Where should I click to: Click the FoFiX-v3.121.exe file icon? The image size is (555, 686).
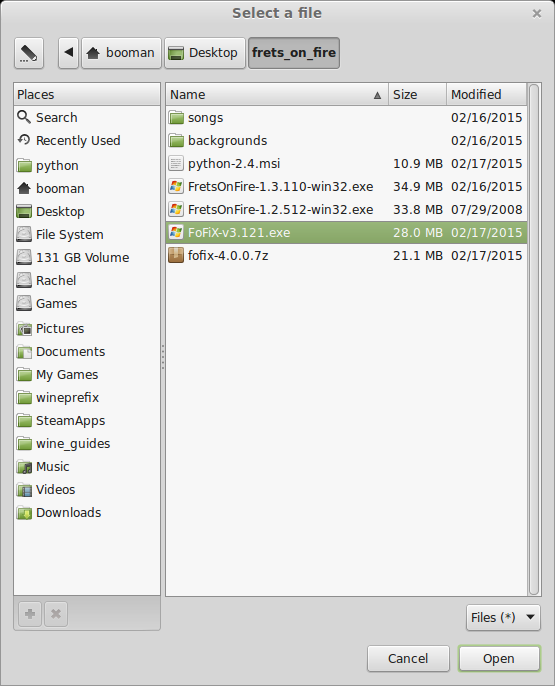[176, 232]
